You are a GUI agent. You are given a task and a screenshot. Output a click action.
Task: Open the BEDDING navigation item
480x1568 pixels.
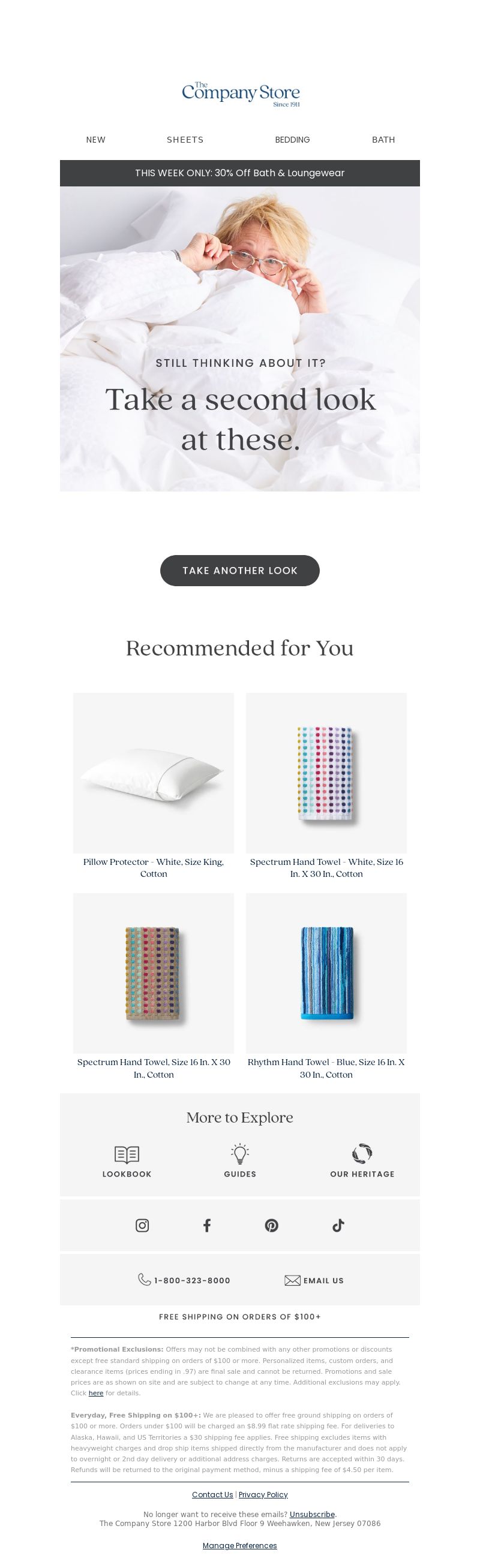click(x=292, y=140)
